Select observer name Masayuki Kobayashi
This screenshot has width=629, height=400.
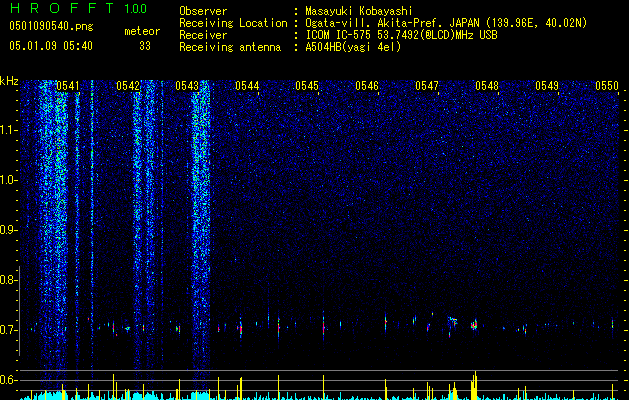(x=359, y=11)
